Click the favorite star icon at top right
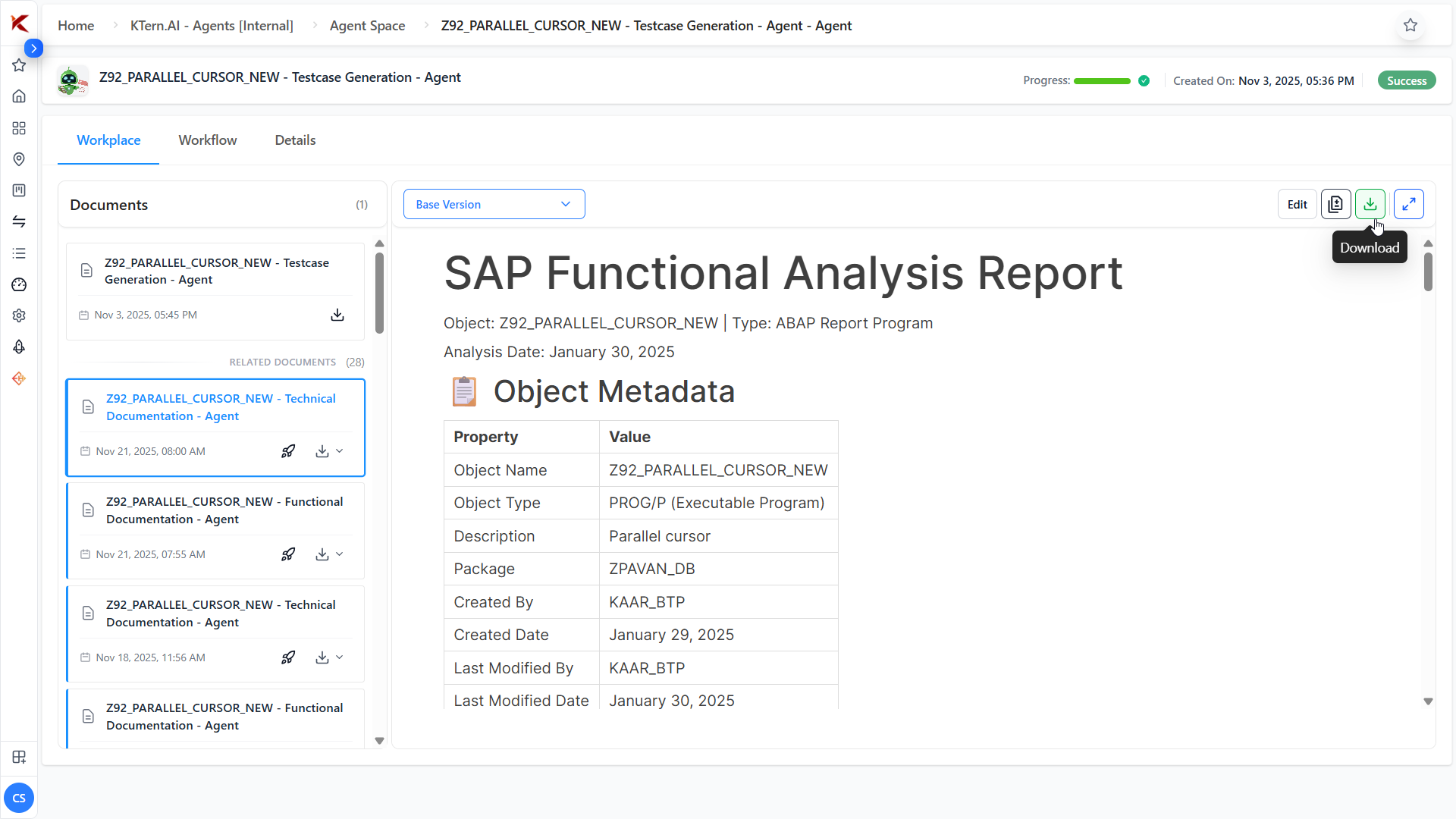 [1410, 25]
